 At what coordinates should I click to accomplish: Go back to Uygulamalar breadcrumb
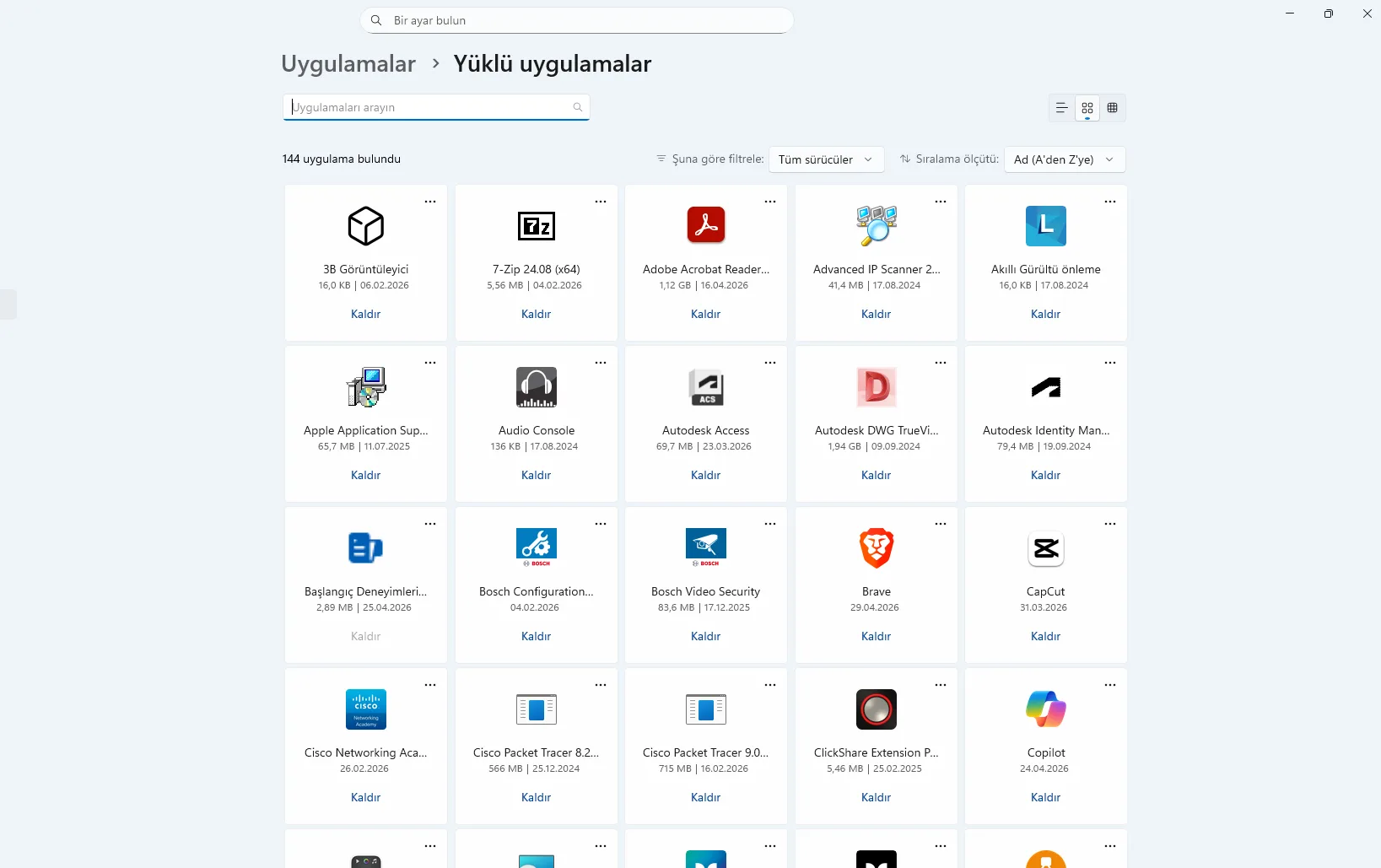click(x=348, y=64)
